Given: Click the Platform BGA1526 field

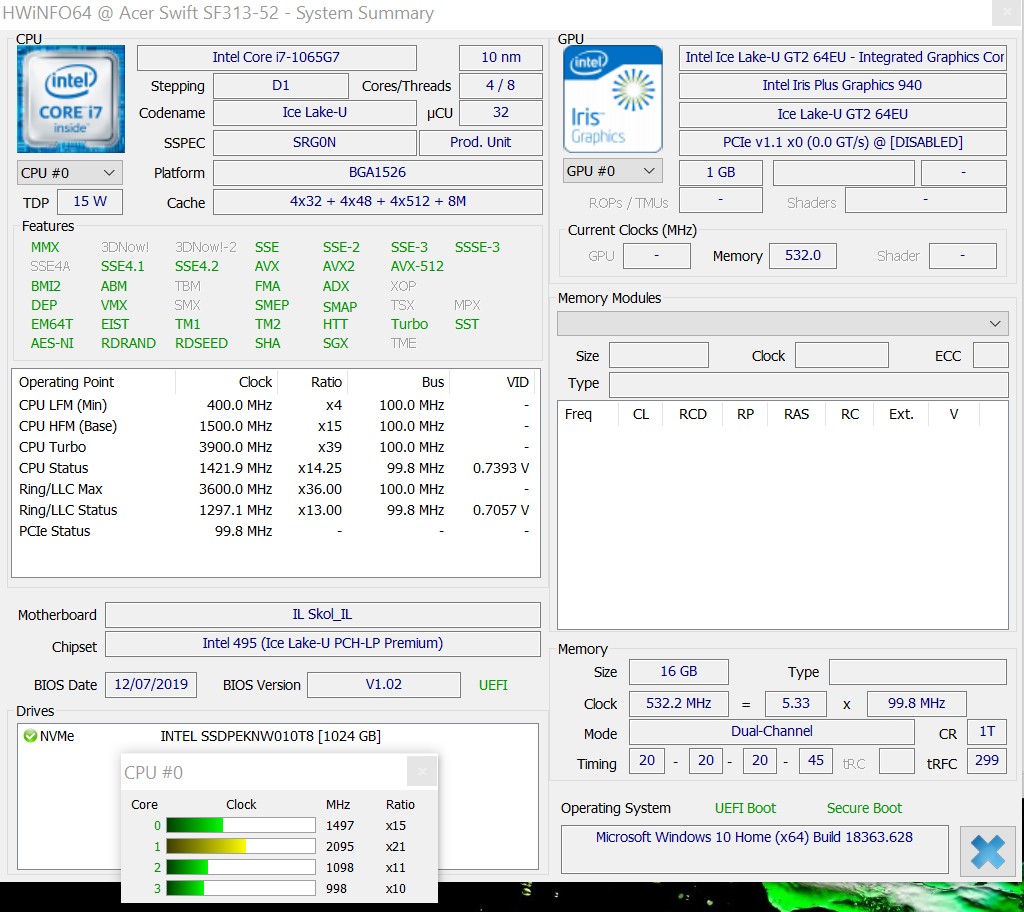Looking at the screenshot, I should 377,172.
